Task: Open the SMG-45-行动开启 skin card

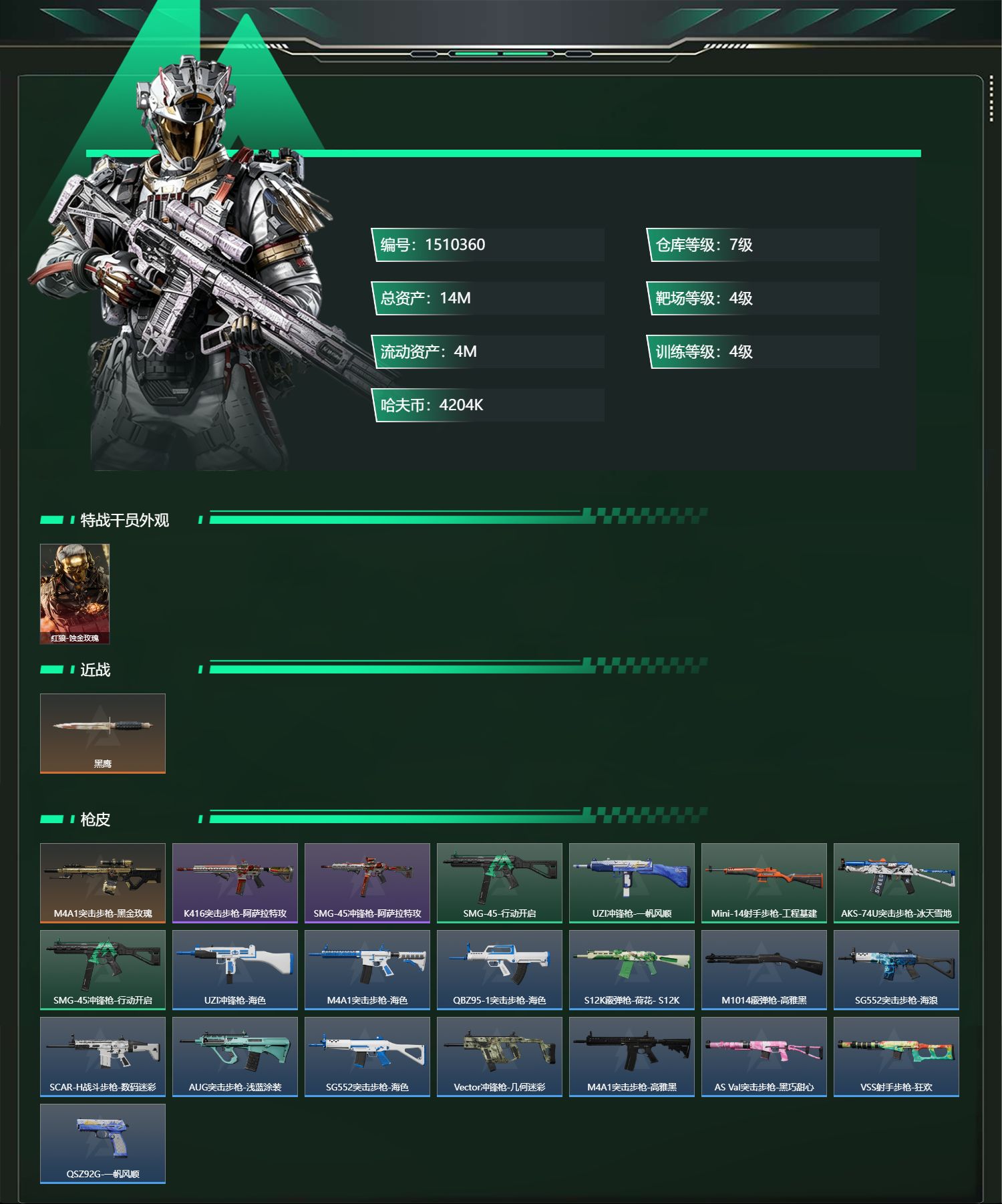Action: click(500, 883)
